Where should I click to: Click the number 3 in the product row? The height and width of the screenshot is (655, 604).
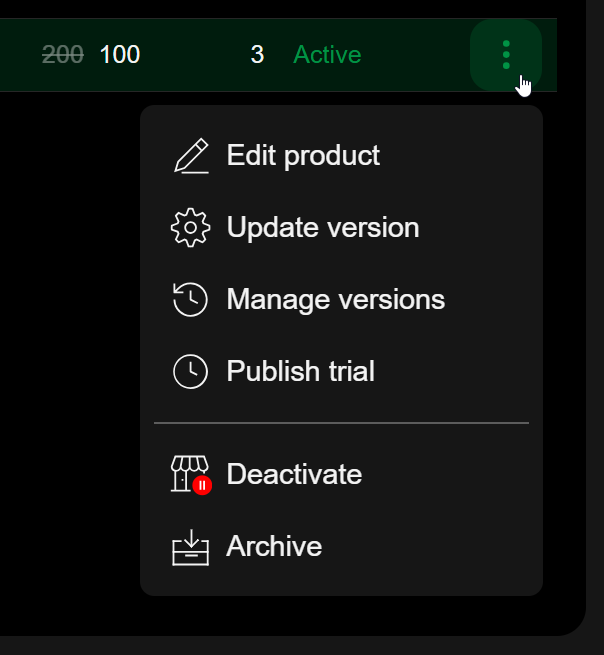257,55
